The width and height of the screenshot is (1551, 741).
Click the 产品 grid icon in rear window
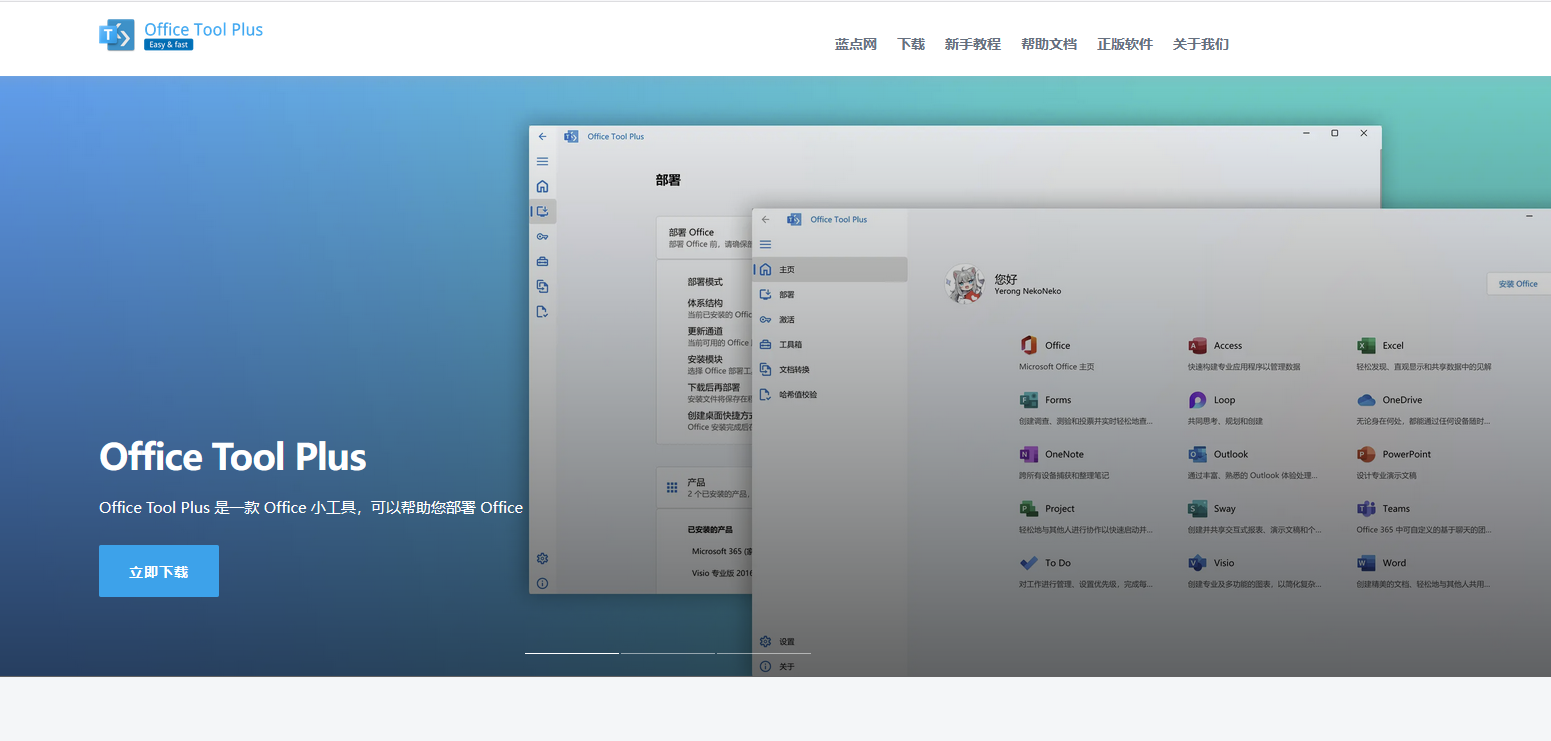coord(672,488)
